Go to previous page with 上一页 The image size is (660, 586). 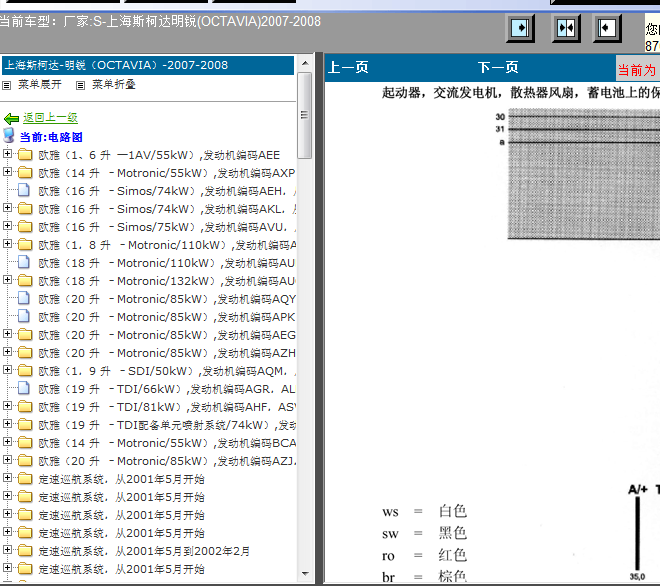(348, 67)
